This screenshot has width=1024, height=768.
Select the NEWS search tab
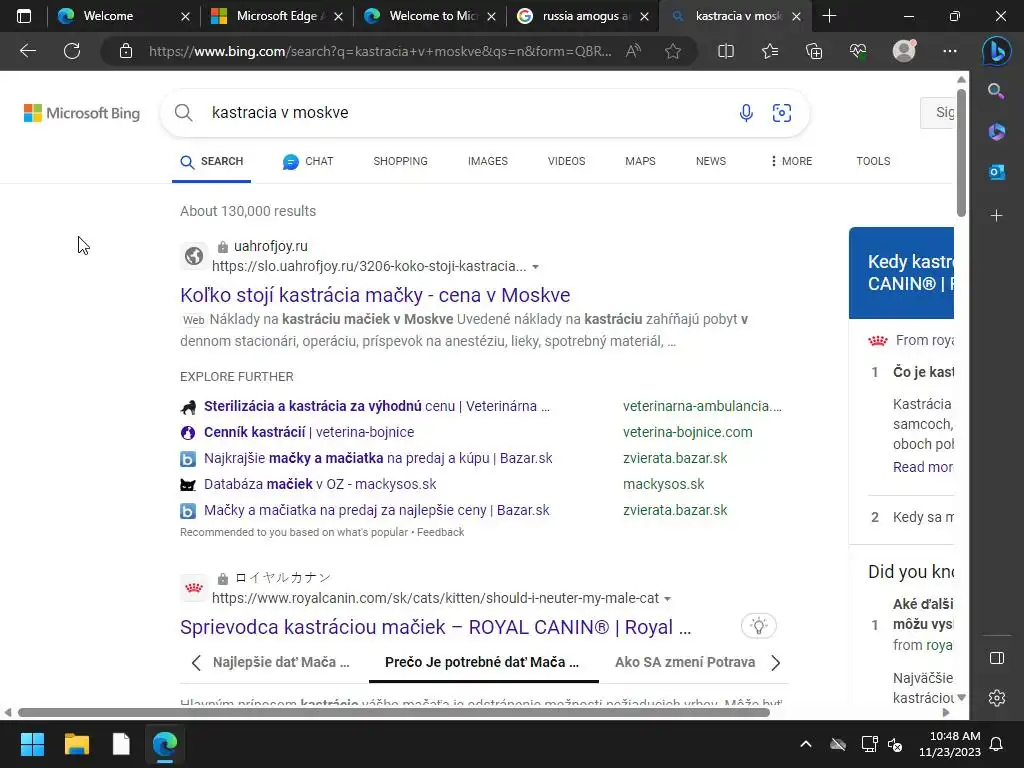point(711,161)
